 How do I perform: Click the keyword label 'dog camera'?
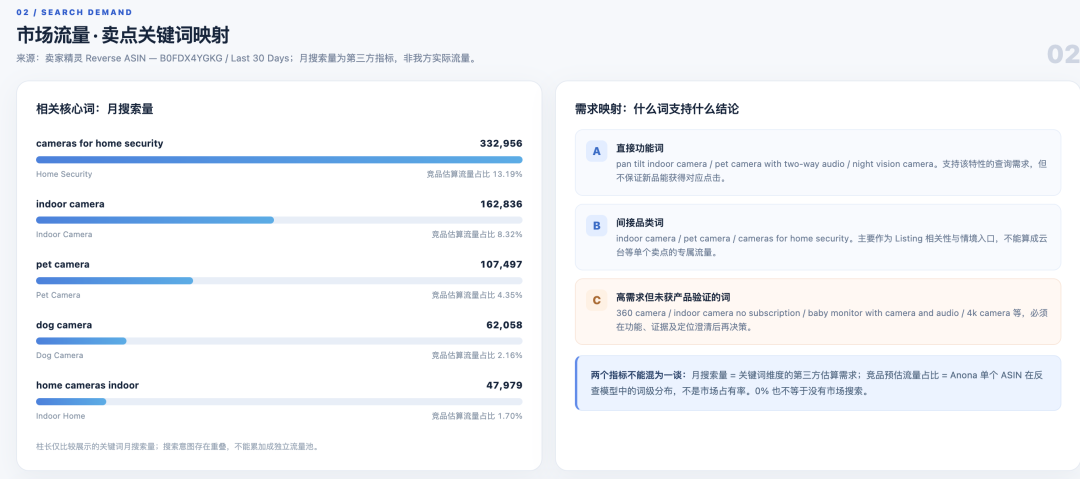click(64, 325)
